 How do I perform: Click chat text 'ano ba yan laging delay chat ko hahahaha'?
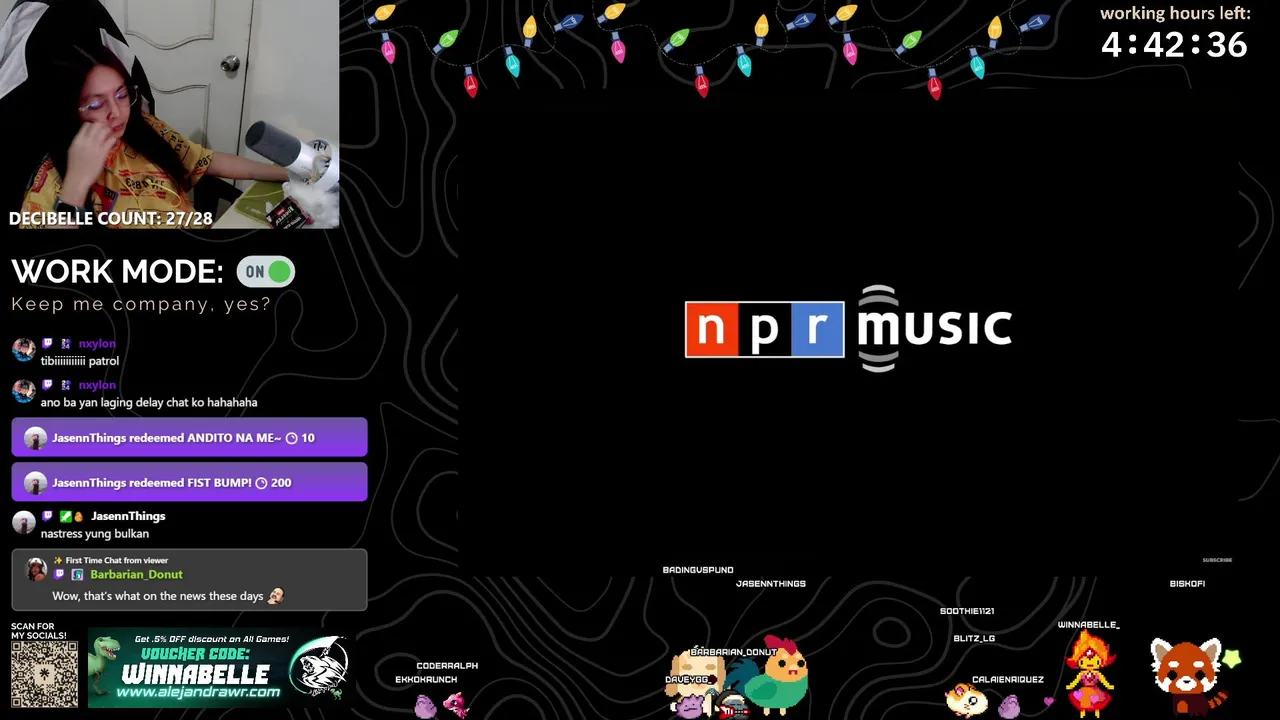pos(149,403)
